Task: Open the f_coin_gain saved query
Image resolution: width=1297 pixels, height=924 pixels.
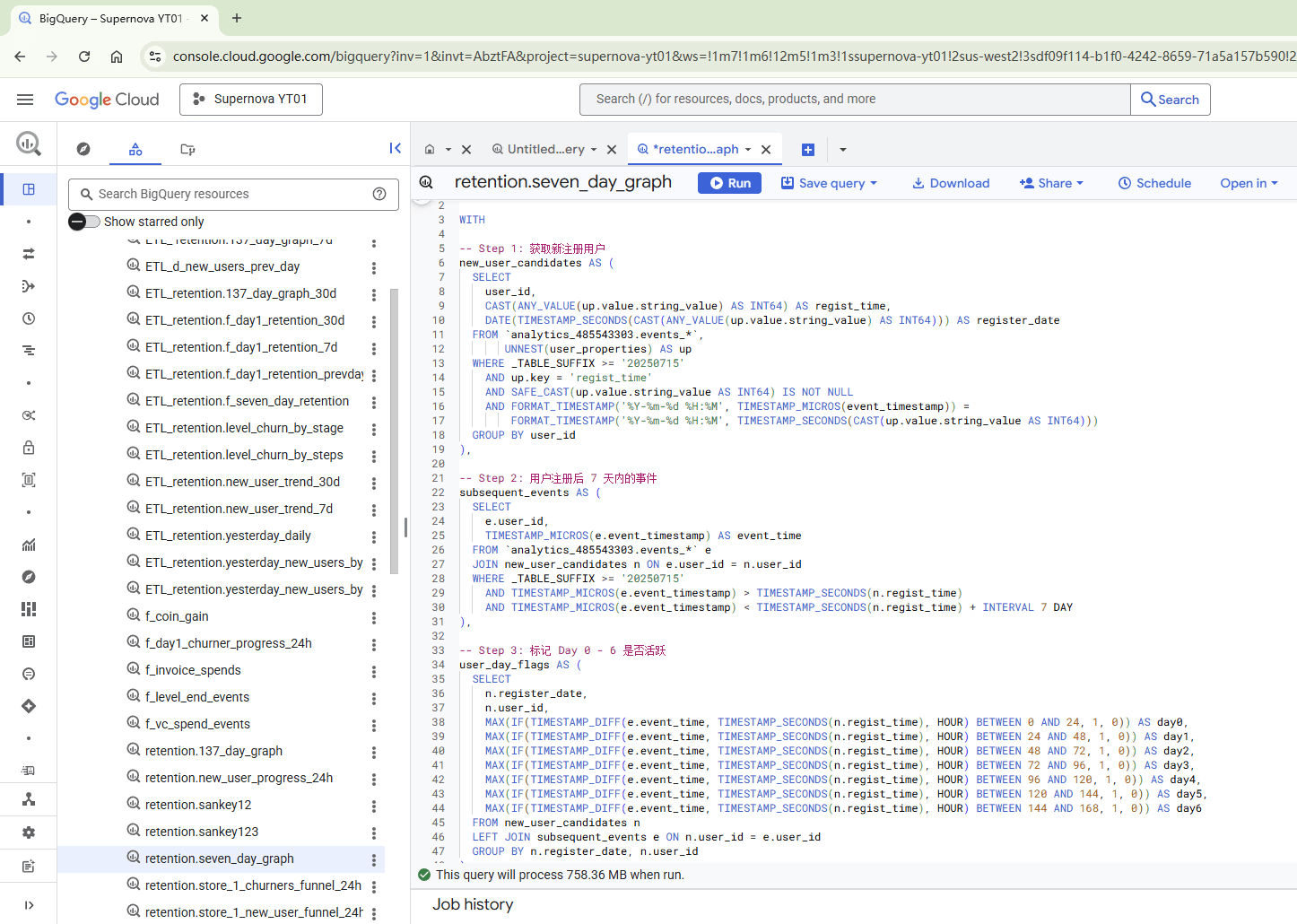Action: pos(177,616)
